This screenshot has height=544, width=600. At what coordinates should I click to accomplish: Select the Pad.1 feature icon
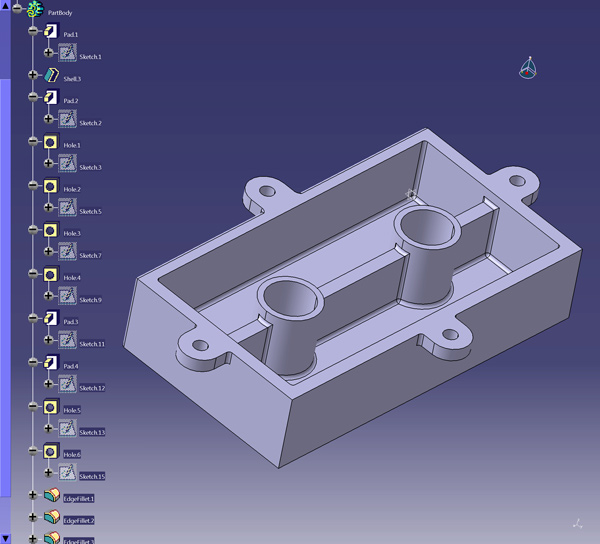(x=50, y=32)
